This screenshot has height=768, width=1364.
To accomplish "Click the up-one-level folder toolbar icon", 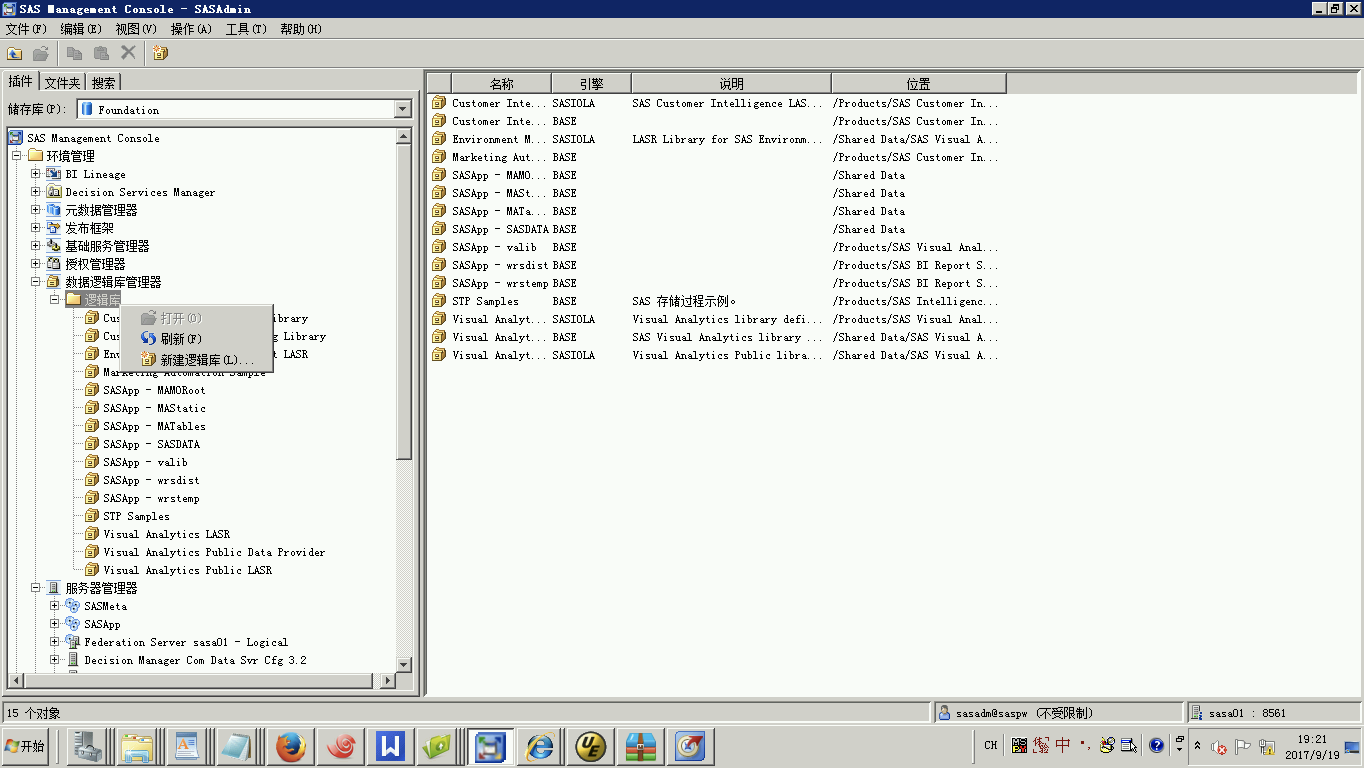I will pos(15,53).
